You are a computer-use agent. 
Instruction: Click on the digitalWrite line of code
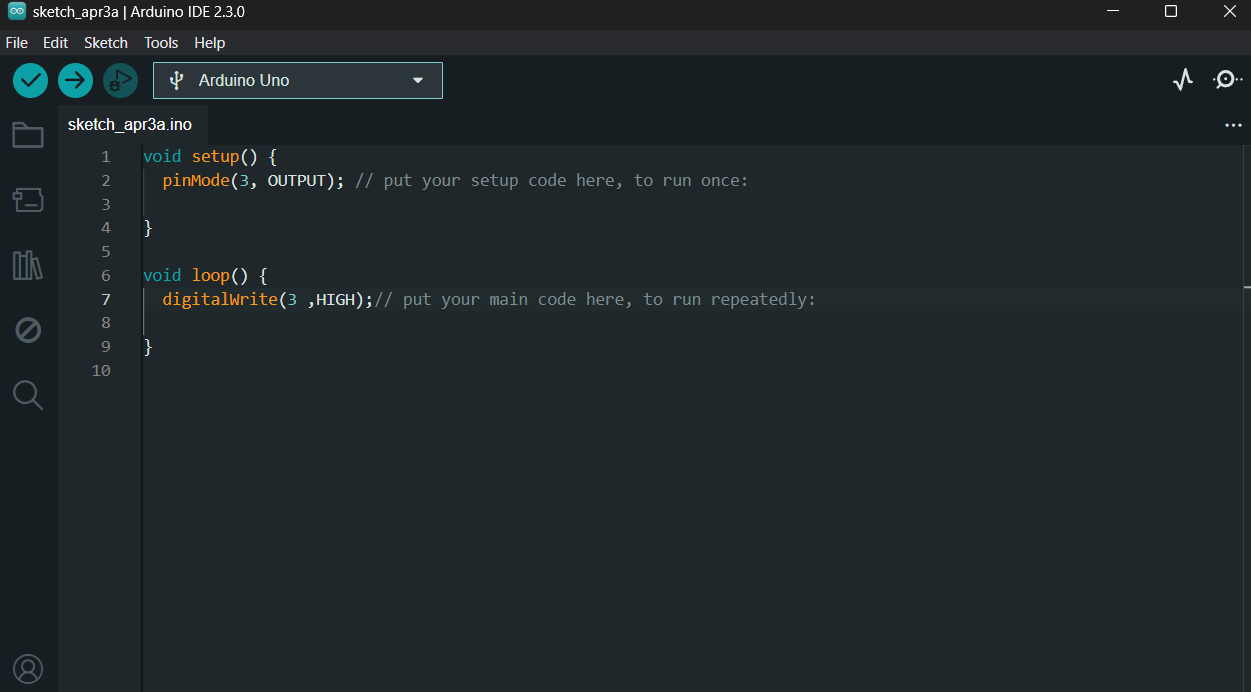click(267, 299)
